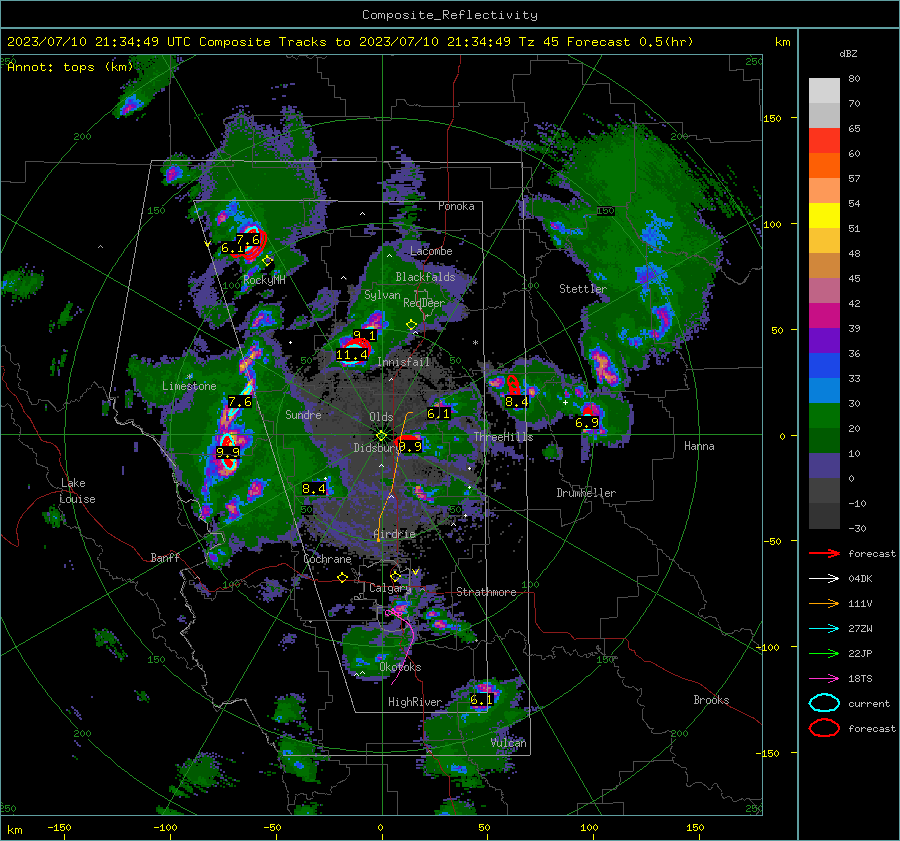Click the Ponoka city label
Screen dimensions: 900x841
(456, 206)
